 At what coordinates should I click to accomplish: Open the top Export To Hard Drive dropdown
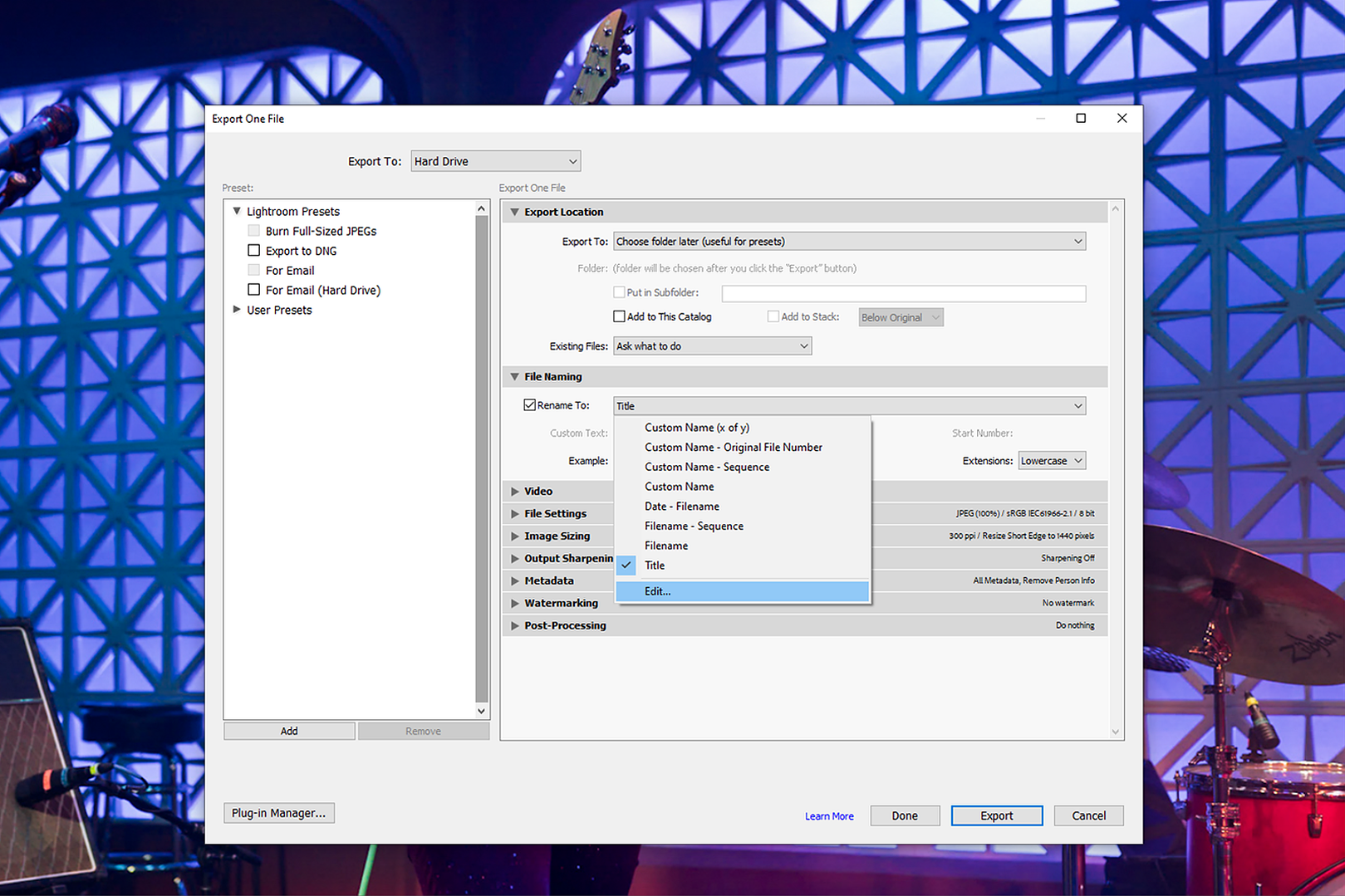(x=495, y=161)
